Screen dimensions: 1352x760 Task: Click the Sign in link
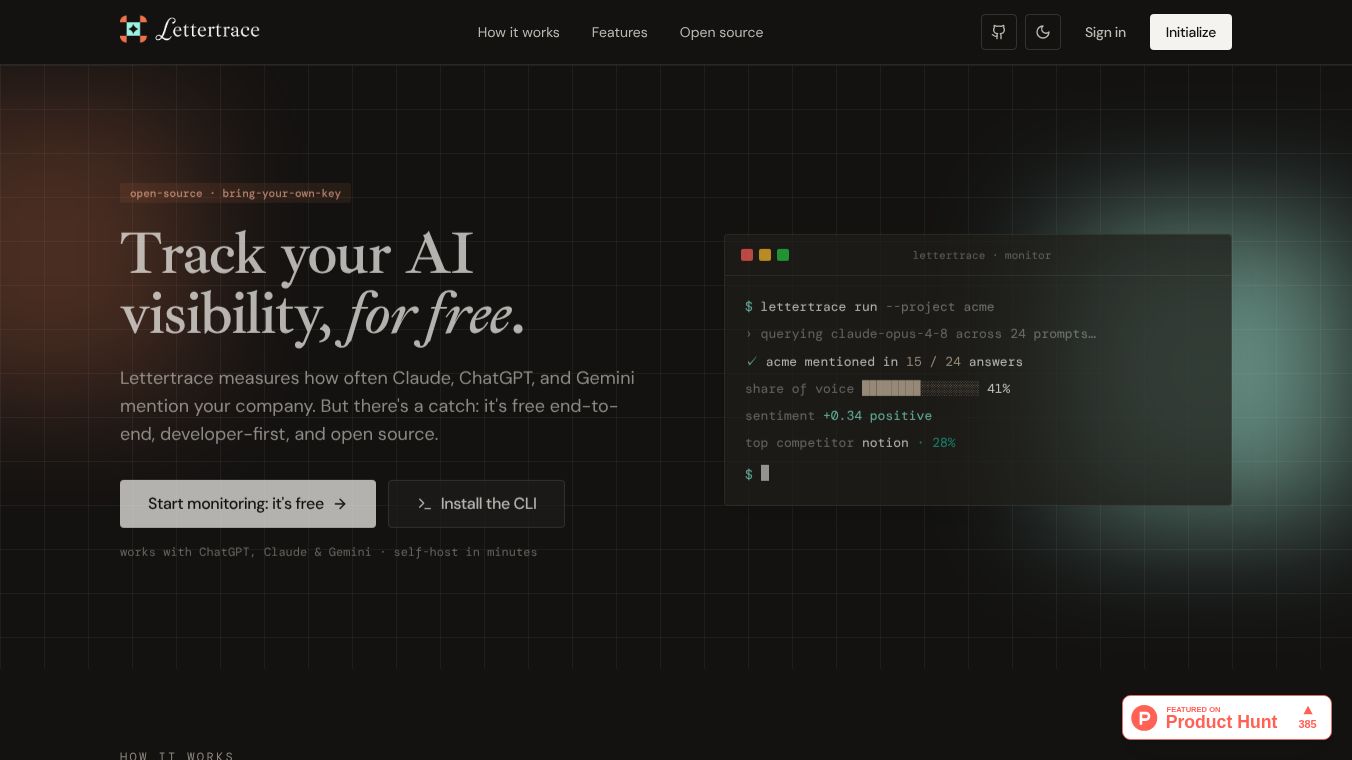pyautogui.click(x=1105, y=32)
